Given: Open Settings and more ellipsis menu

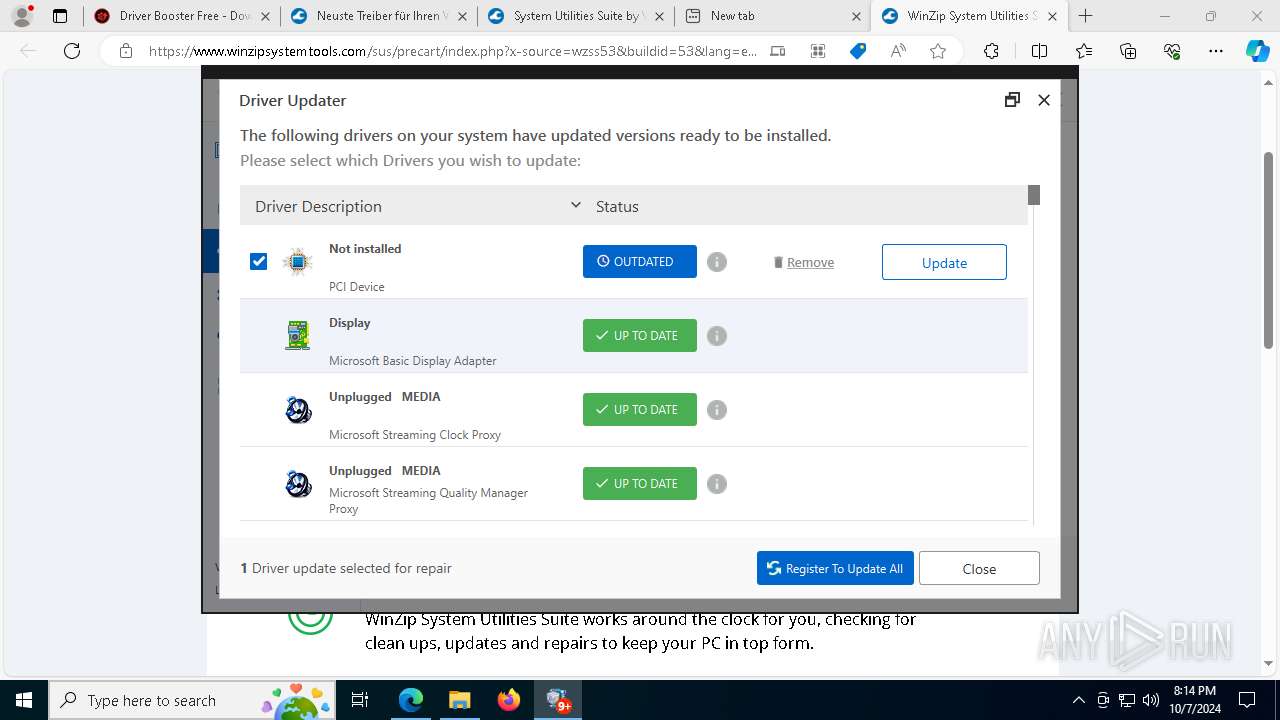Looking at the screenshot, I should point(1216,51).
